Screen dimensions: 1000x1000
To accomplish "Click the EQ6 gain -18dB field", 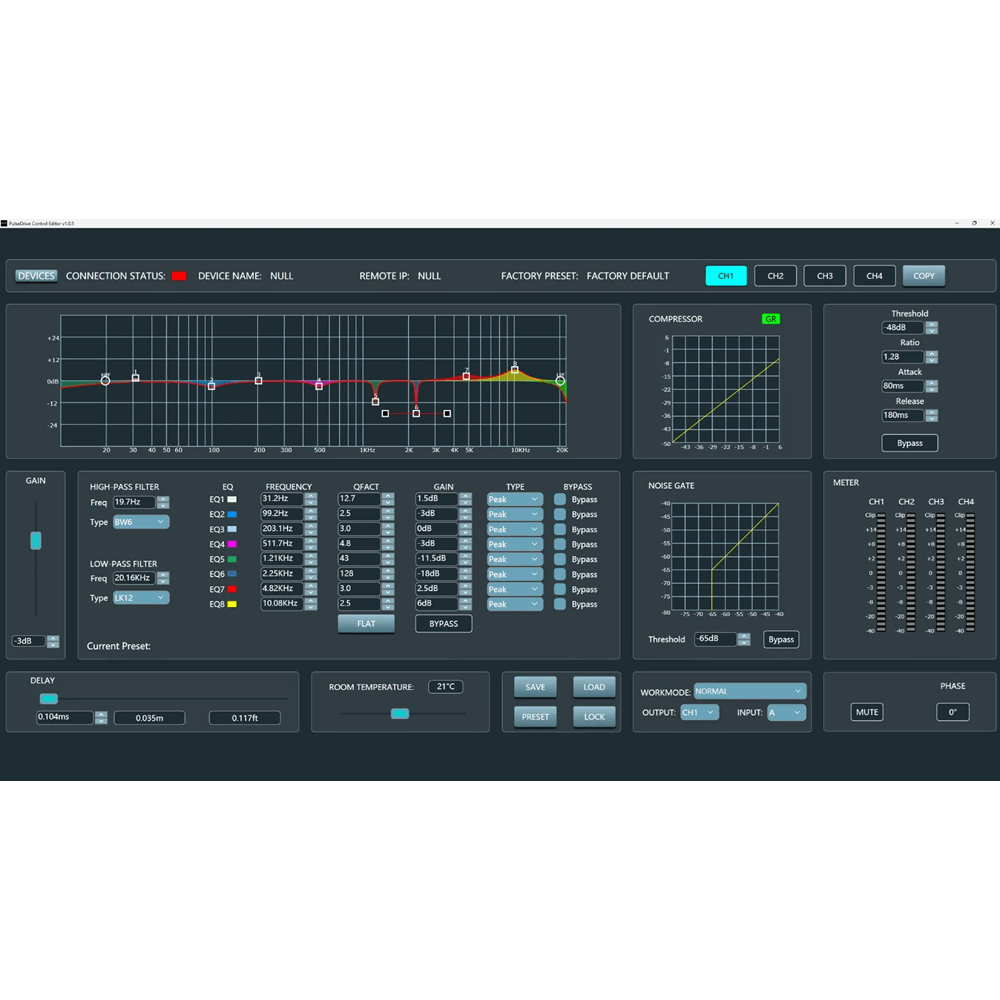I will click(436, 573).
